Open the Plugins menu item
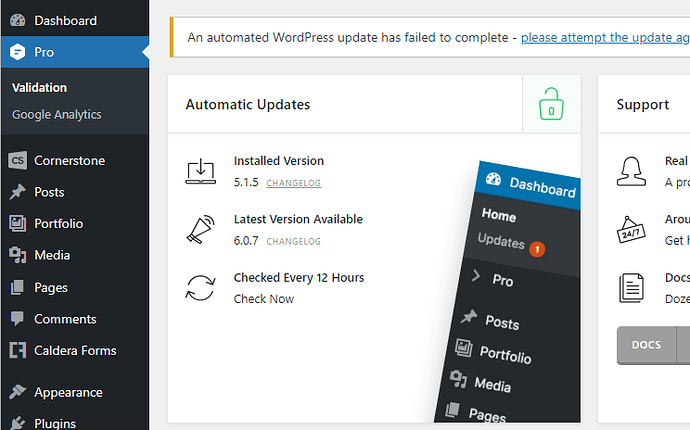Viewport: 690px width, 430px height. (55, 423)
